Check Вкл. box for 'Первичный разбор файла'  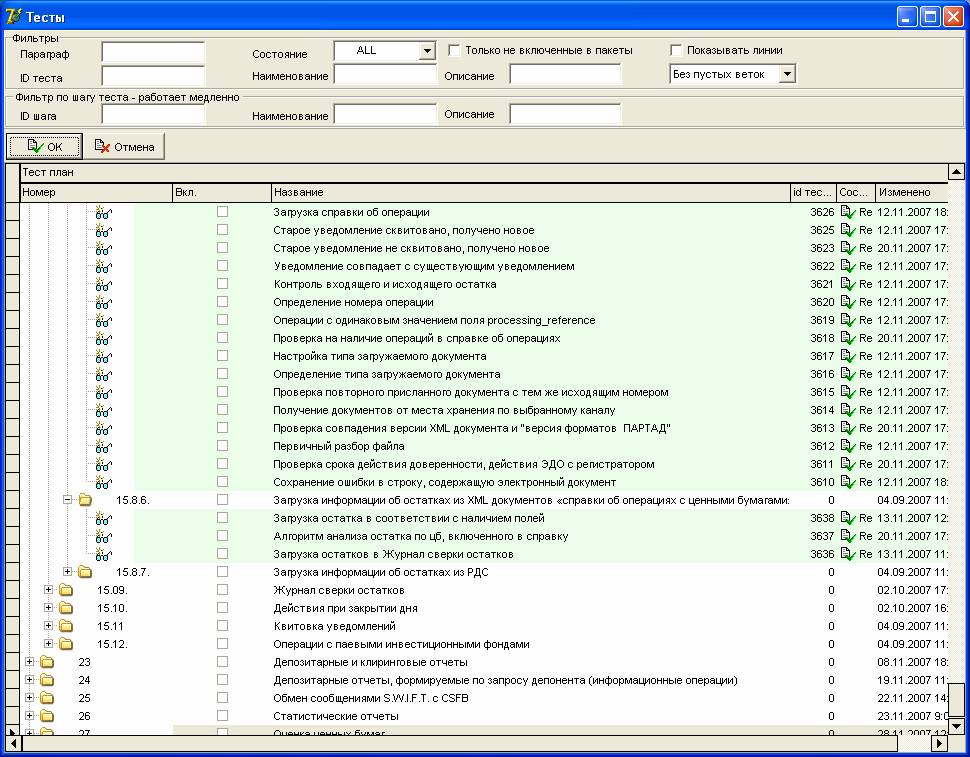pyautogui.click(x=223, y=446)
